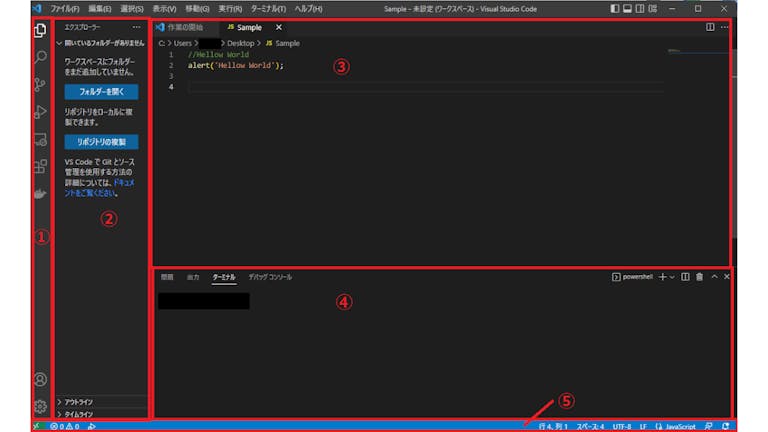The height and width of the screenshot is (432, 768).
Task: Delete terminal using the trash icon
Action: pos(700,276)
